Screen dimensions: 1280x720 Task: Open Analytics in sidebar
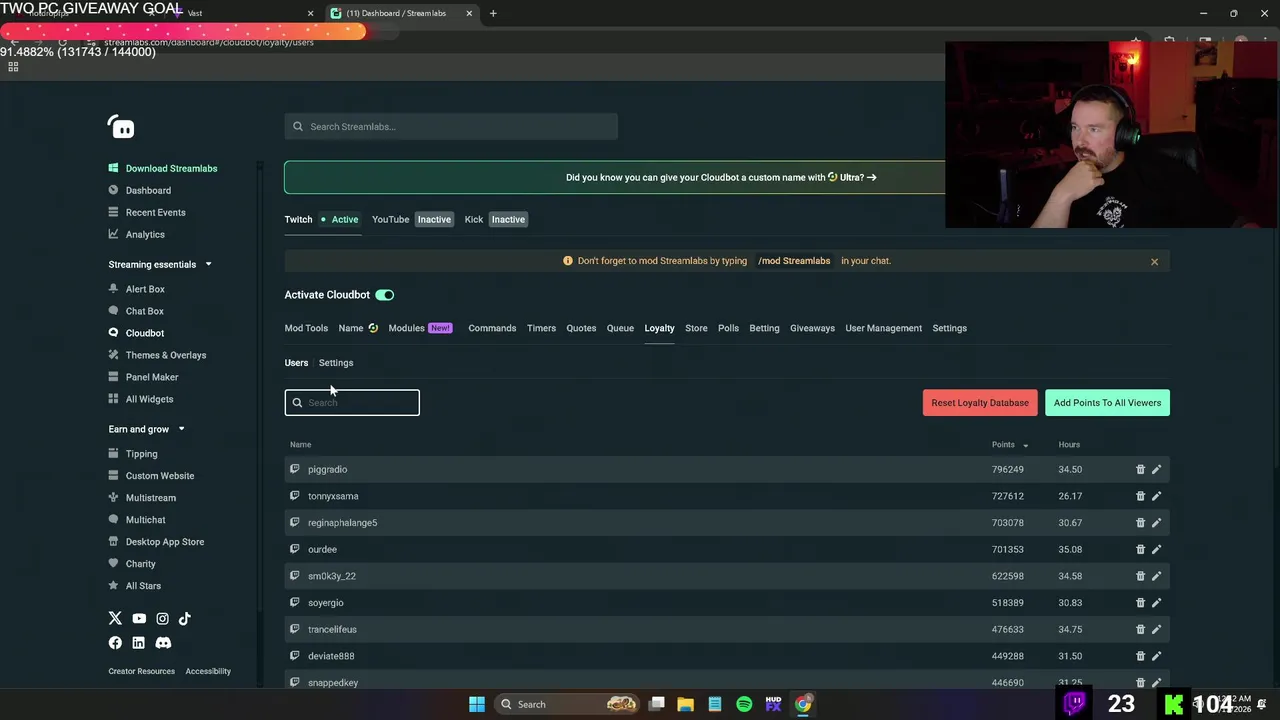145,234
